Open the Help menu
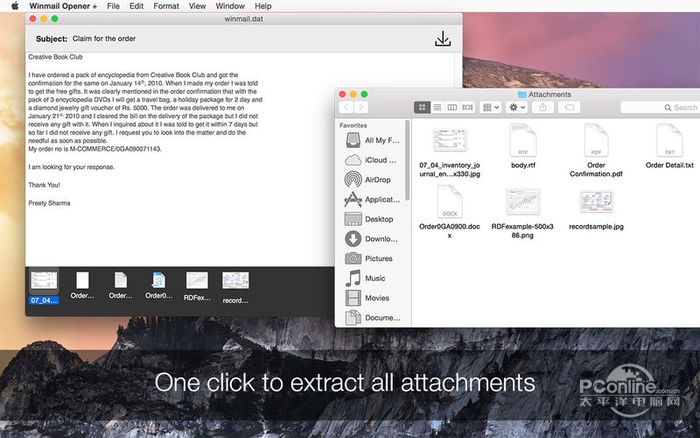The height and width of the screenshot is (438, 700). 263,6
